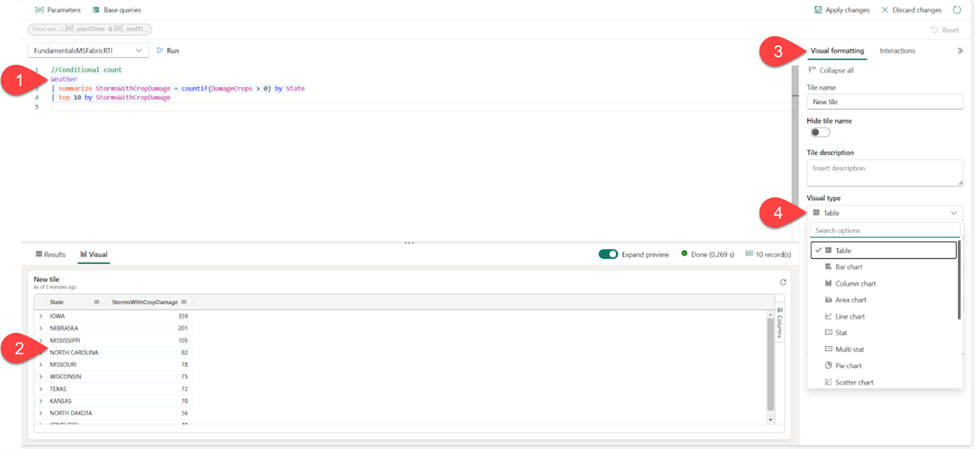Click the summarize line in the query editor
Screen dimensions: 975x449
click(178, 89)
